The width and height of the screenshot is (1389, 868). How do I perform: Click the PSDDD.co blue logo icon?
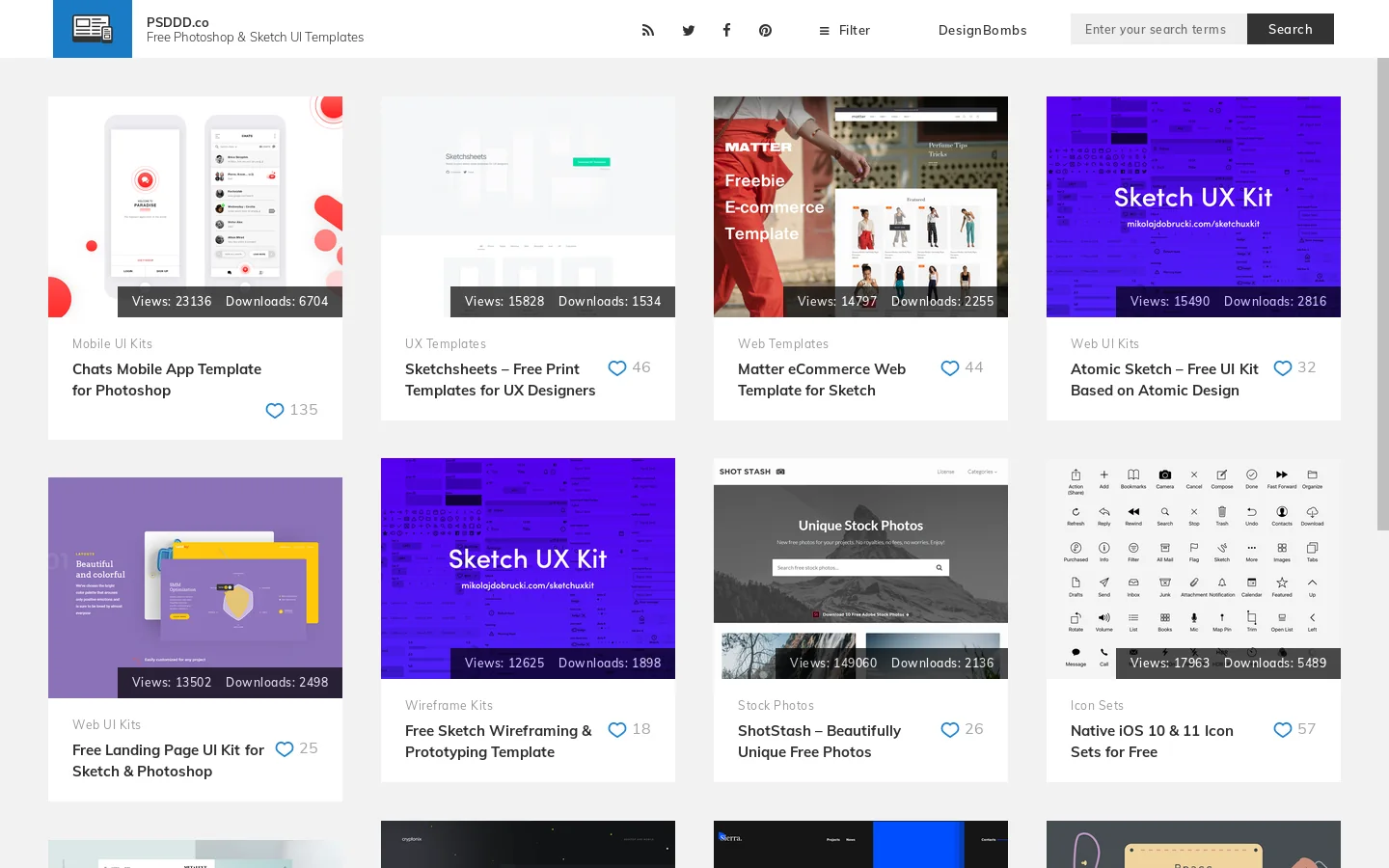point(93,29)
